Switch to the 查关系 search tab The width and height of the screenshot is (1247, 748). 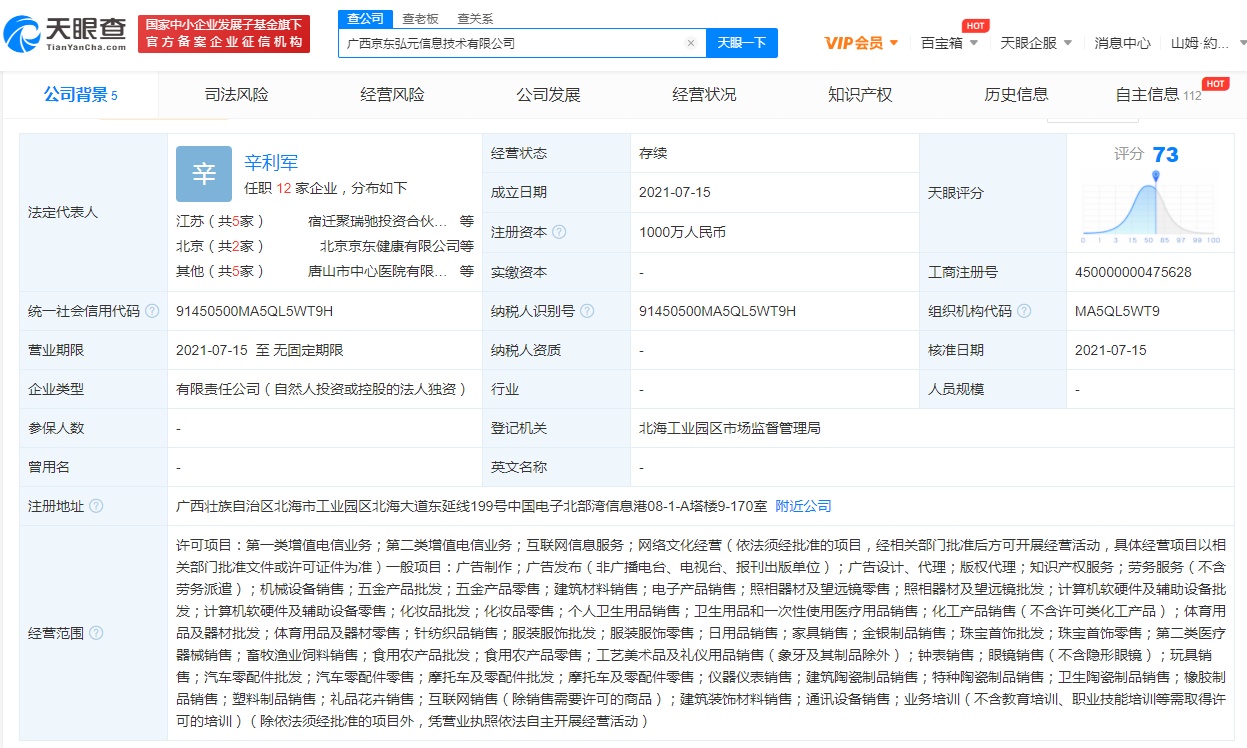tap(475, 18)
